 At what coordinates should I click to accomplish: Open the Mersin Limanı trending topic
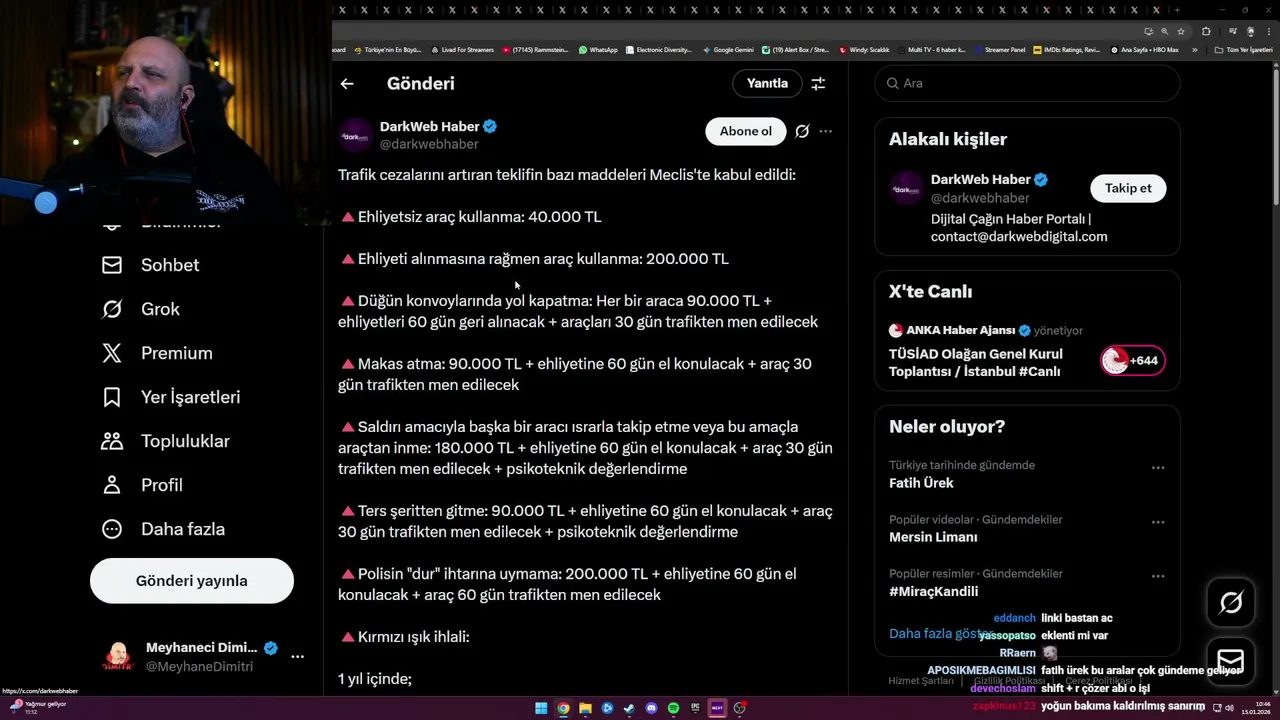click(x=933, y=537)
